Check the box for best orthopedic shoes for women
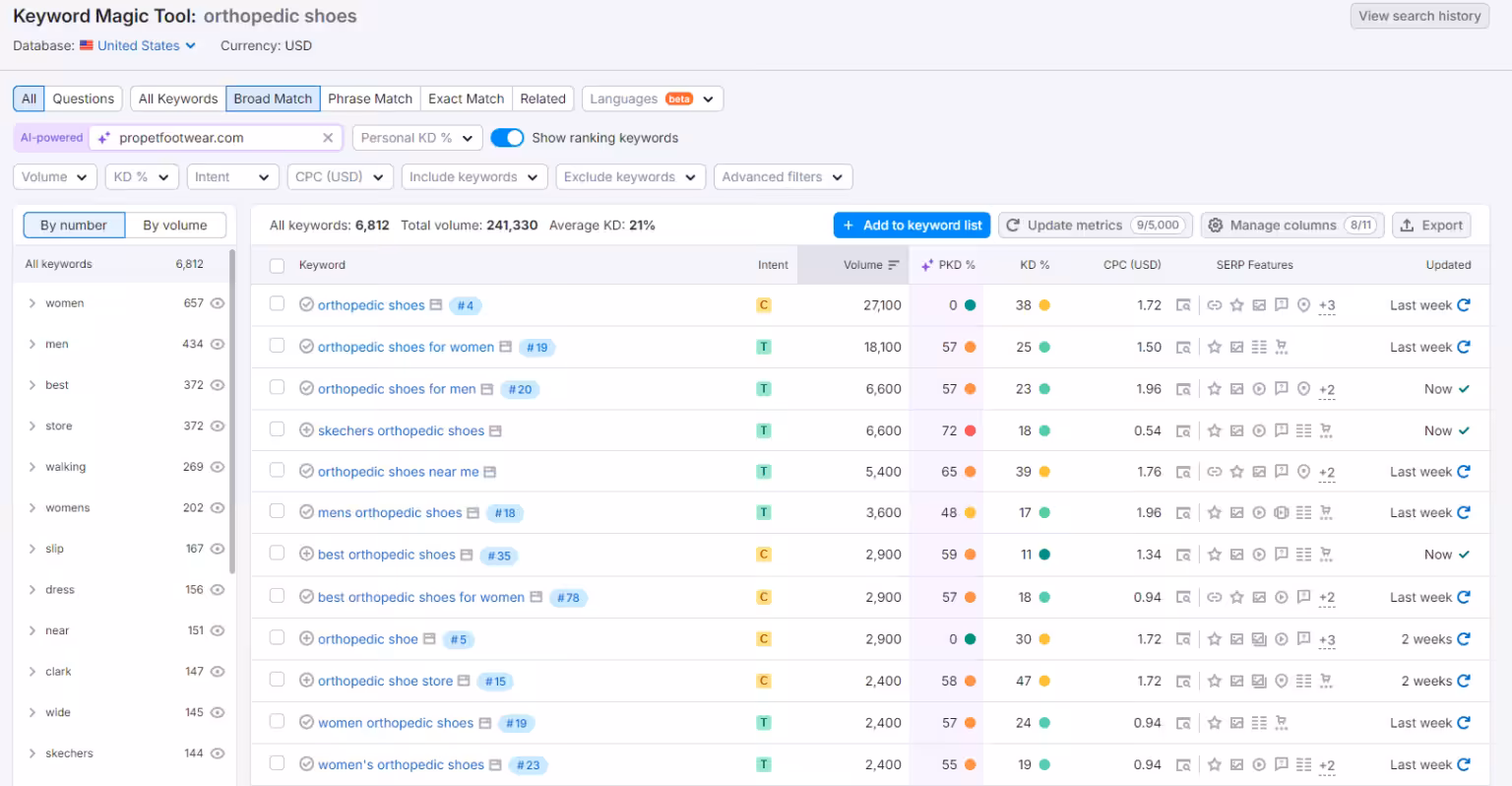 pyautogui.click(x=277, y=596)
